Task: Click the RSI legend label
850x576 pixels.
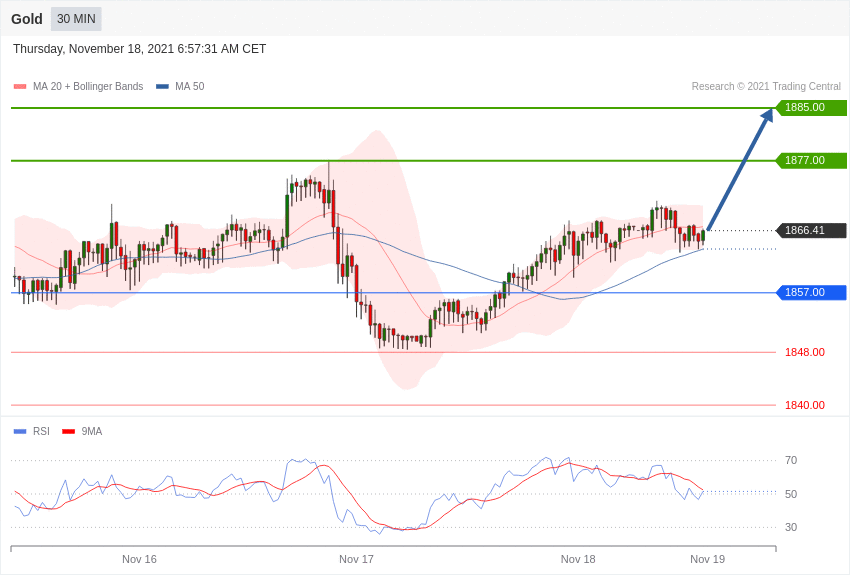Action: point(41,431)
